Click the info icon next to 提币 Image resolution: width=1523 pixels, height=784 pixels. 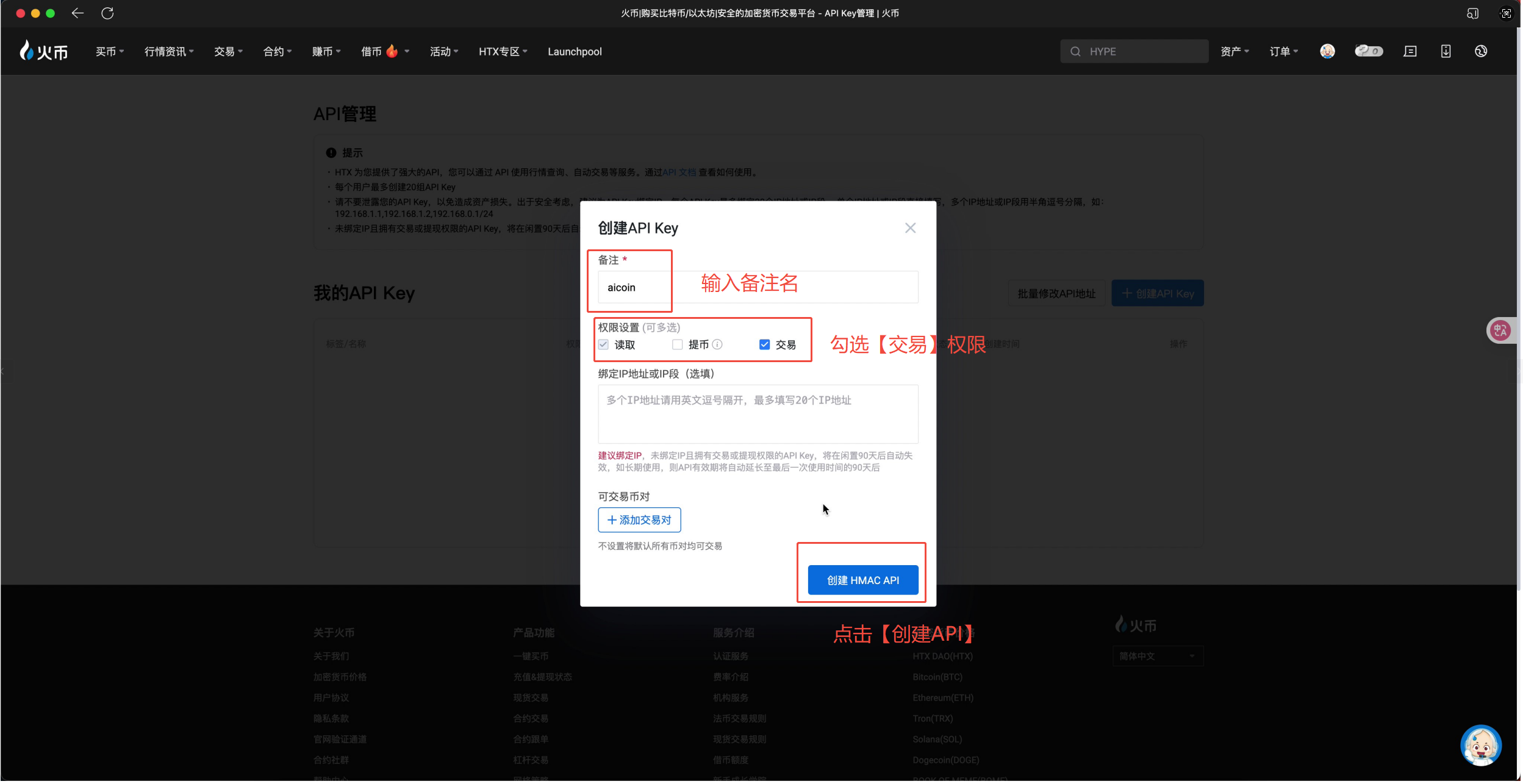pos(717,345)
